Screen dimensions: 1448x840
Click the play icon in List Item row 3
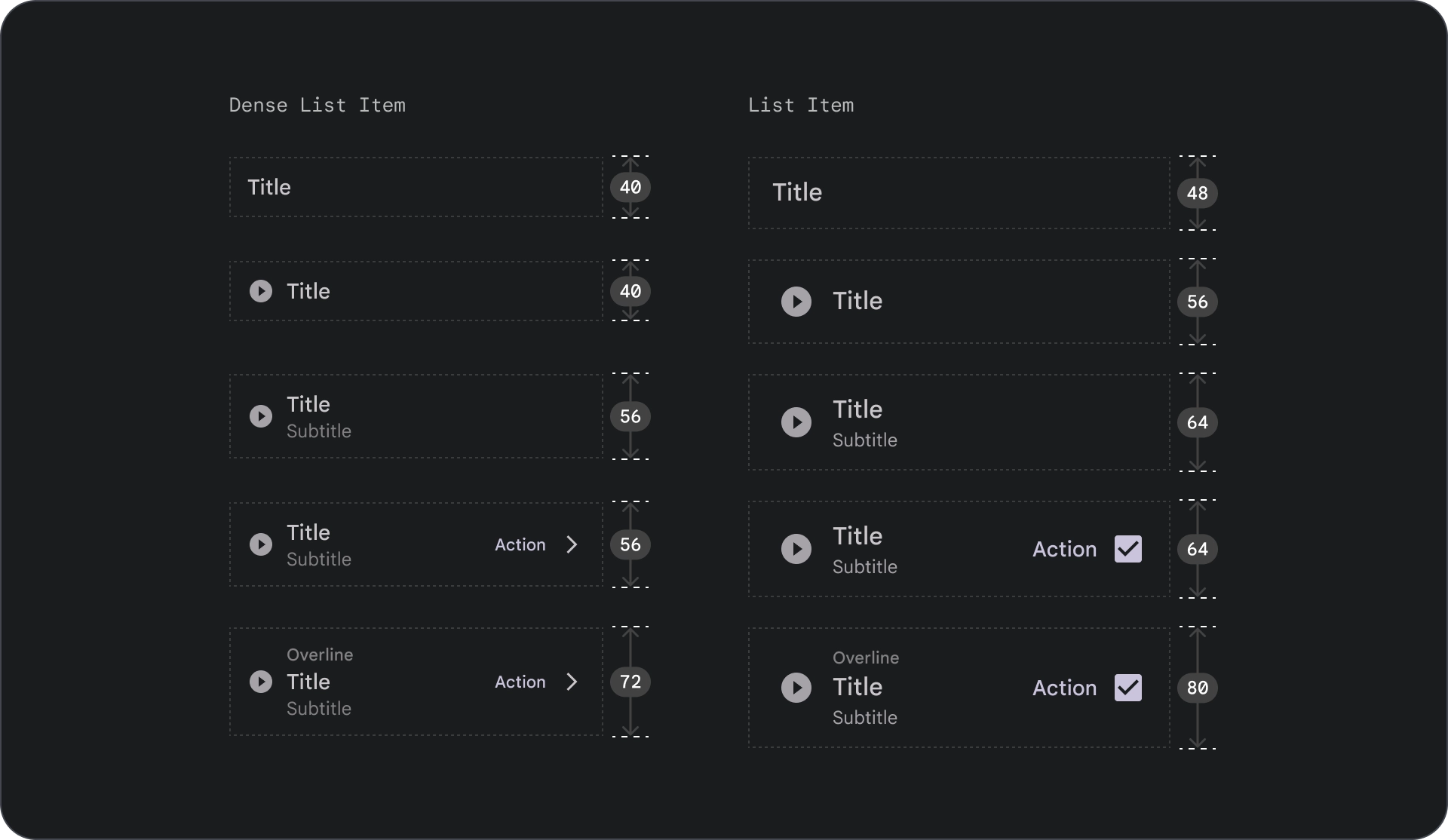pyautogui.click(x=797, y=422)
